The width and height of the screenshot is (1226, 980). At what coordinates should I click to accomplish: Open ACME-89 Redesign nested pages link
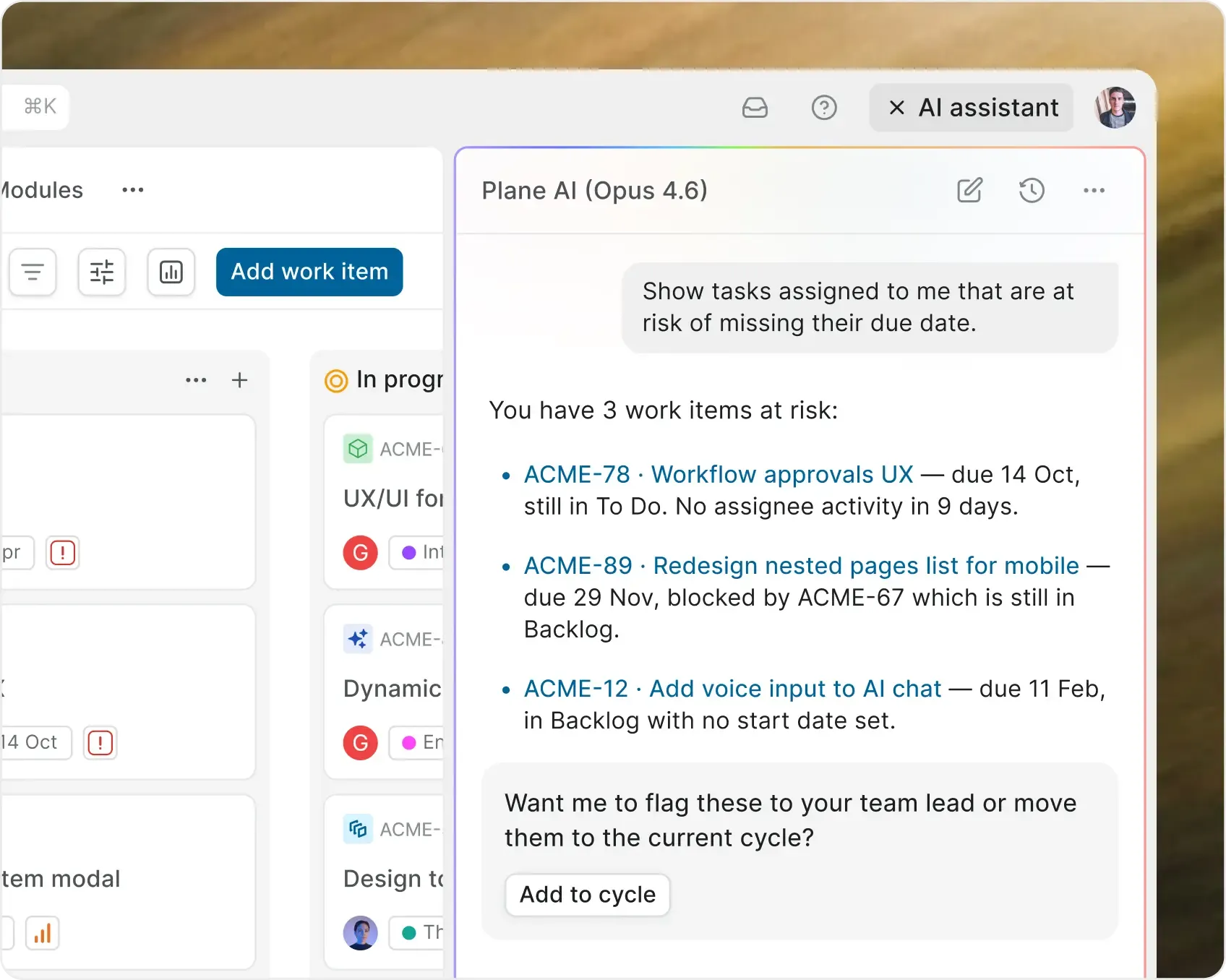(801, 566)
